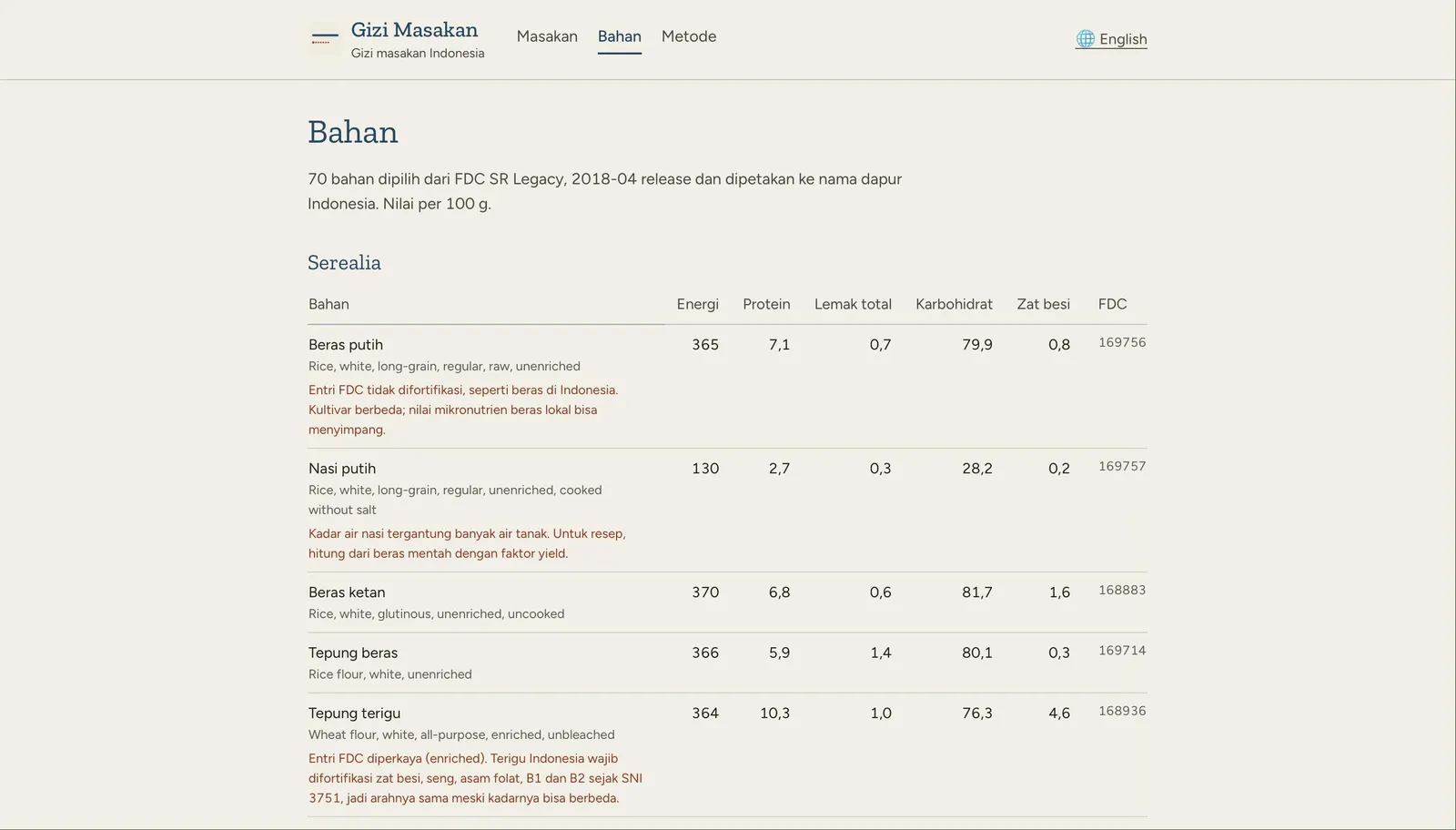Click the Gizi Masakan site title
The width and height of the screenshot is (1456, 830).
point(414,30)
